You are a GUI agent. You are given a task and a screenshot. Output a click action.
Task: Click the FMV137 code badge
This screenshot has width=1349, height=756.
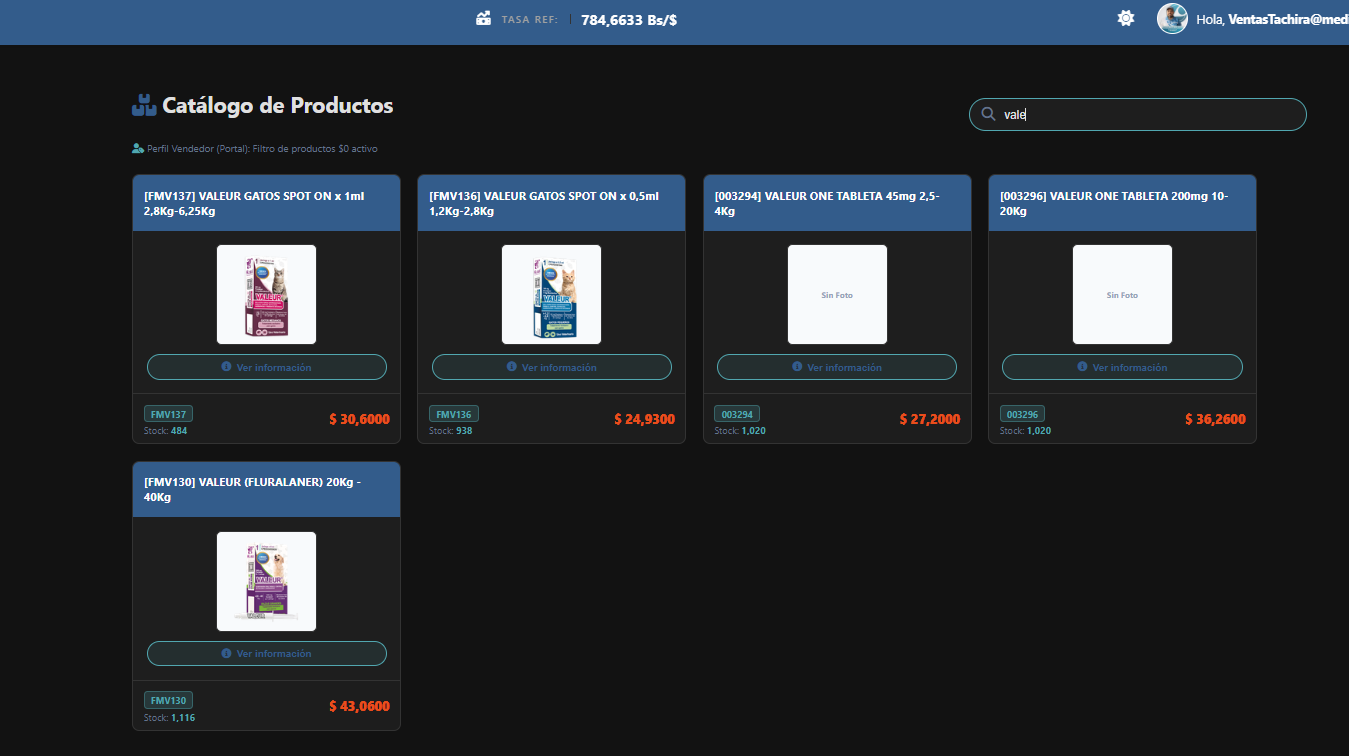[x=168, y=414]
